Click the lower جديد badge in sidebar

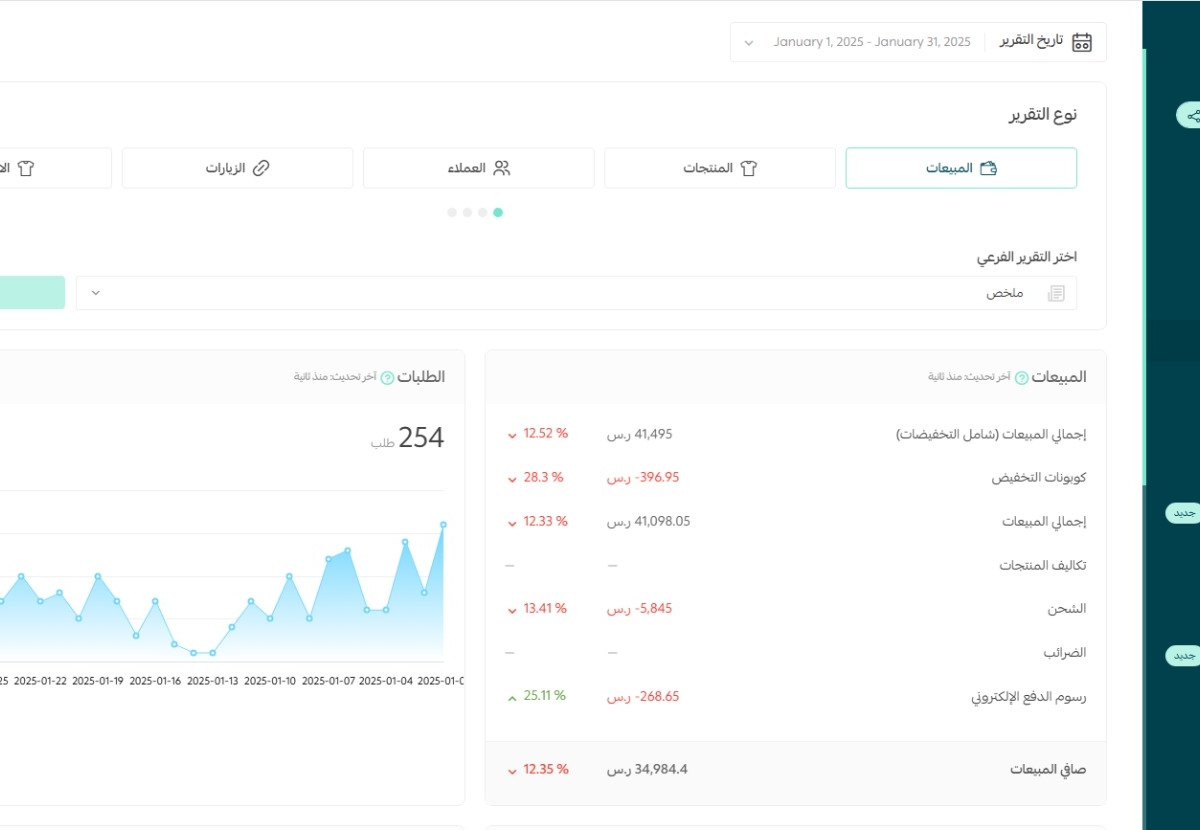[1182, 656]
